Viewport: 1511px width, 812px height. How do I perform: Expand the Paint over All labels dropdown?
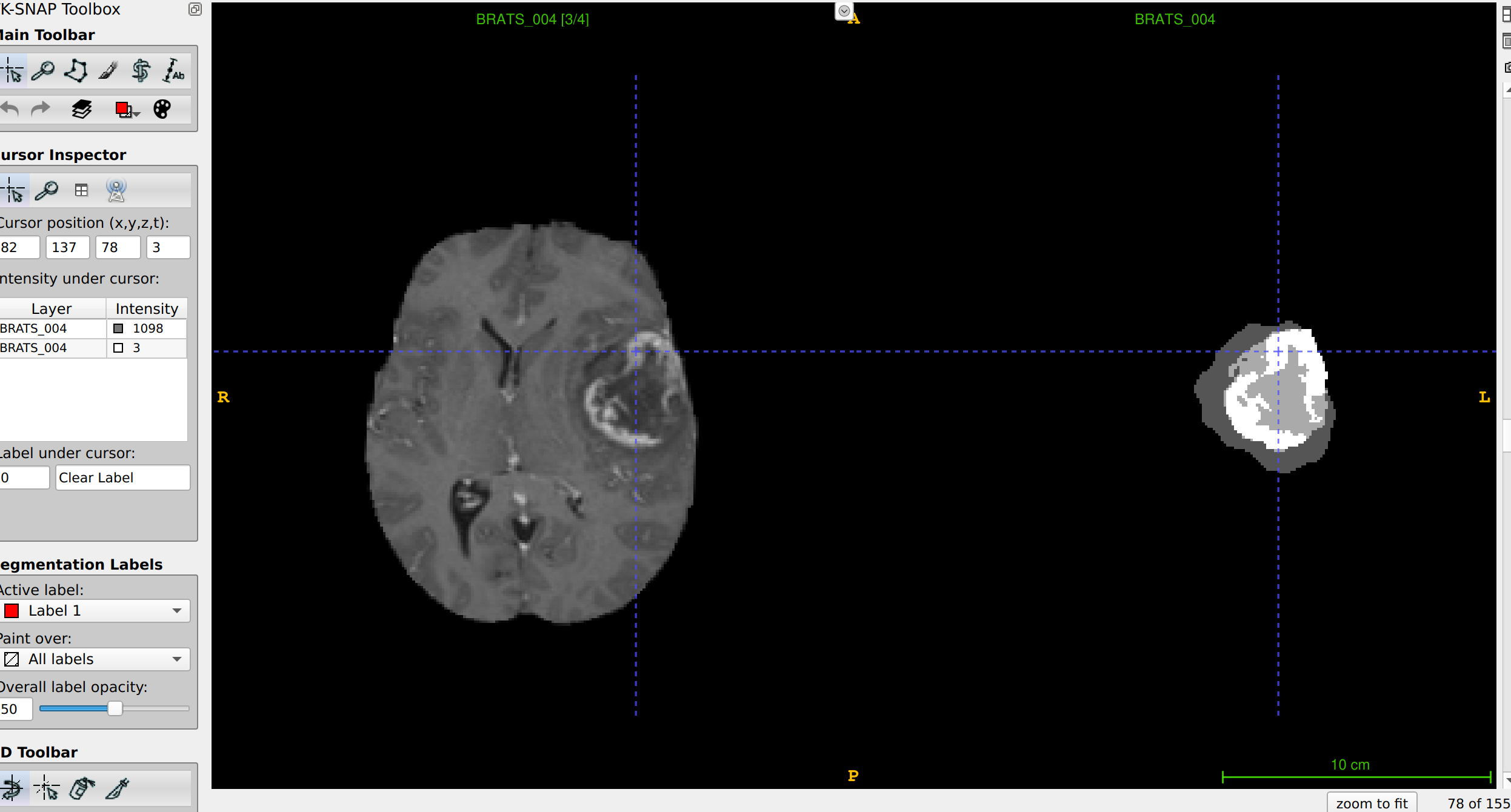coord(96,659)
